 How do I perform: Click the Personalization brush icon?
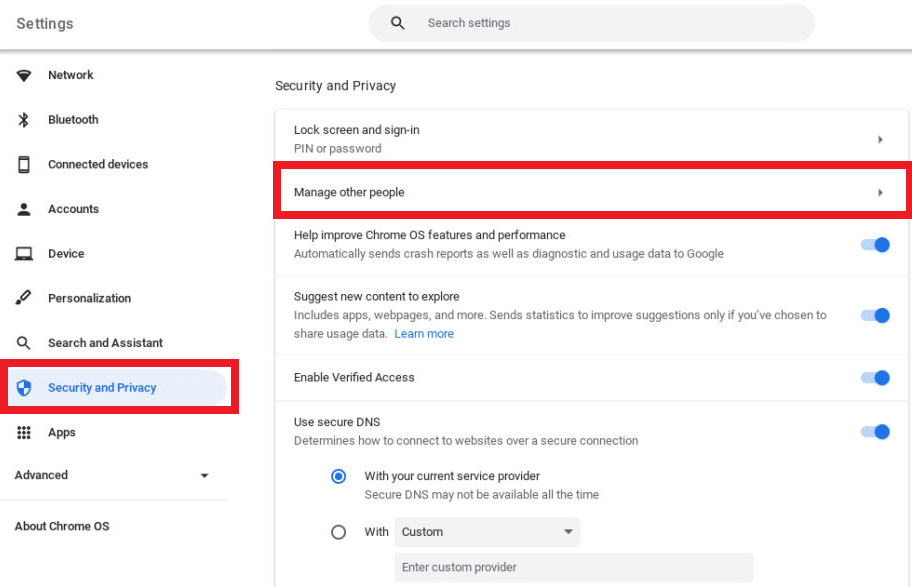click(x=24, y=298)
